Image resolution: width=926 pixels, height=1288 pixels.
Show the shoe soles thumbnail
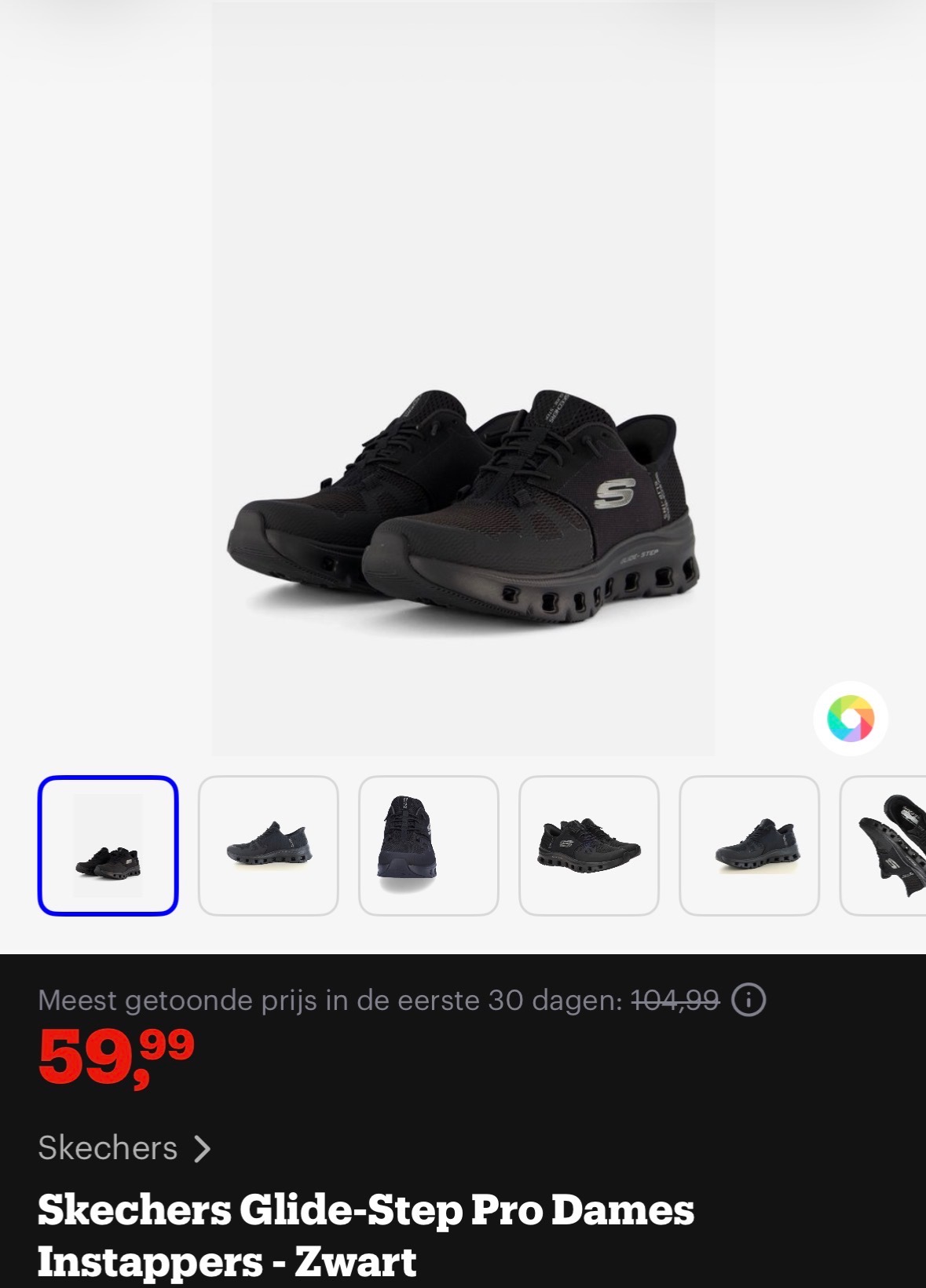point(884,846)
